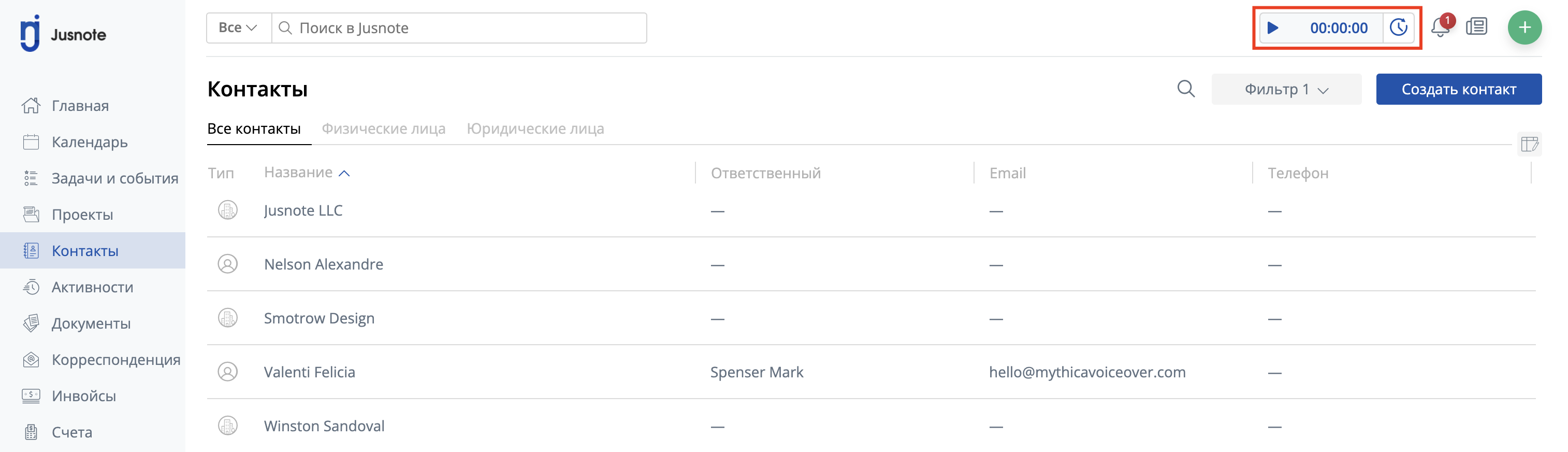This screenshot has width=1568, height=452.
Task: Open the Valenti Felicia contact
Action: 309,372
